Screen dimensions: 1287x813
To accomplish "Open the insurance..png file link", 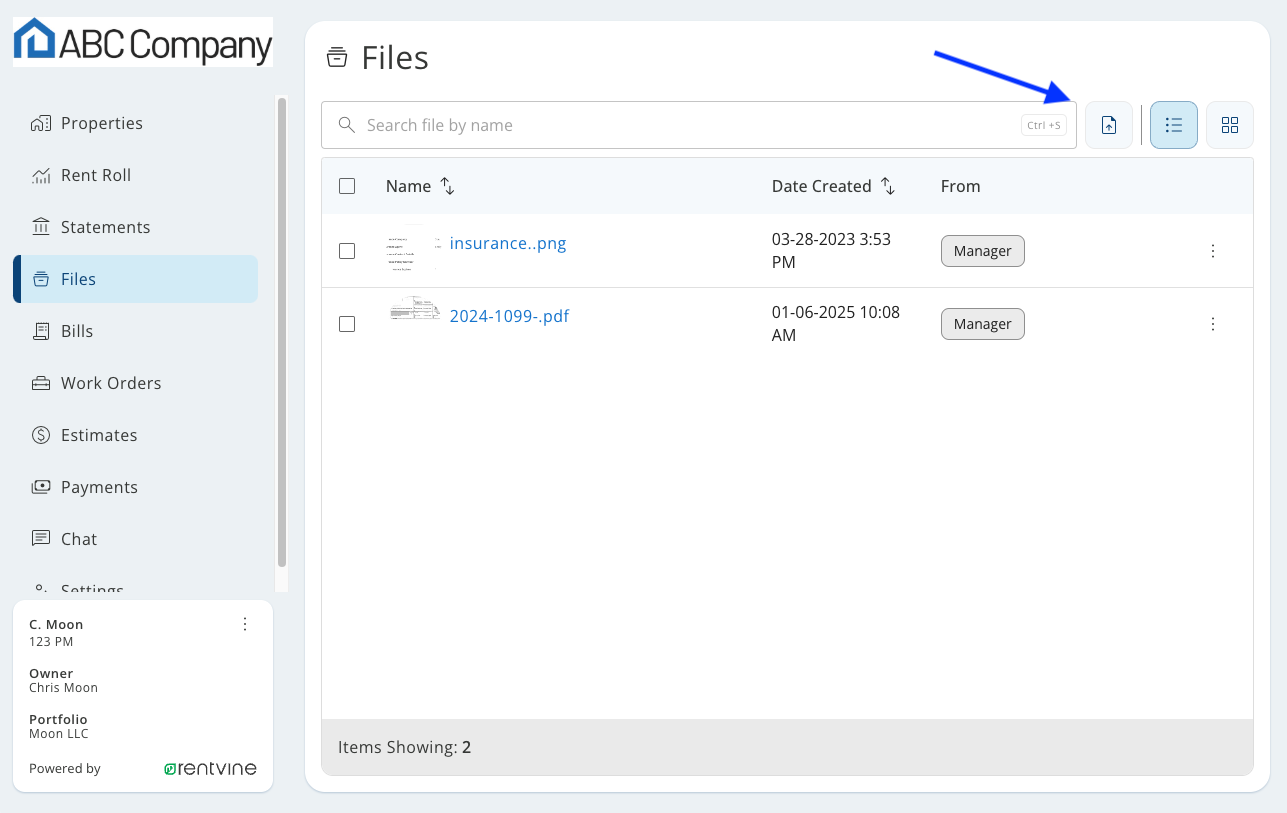I will [508, 243].
